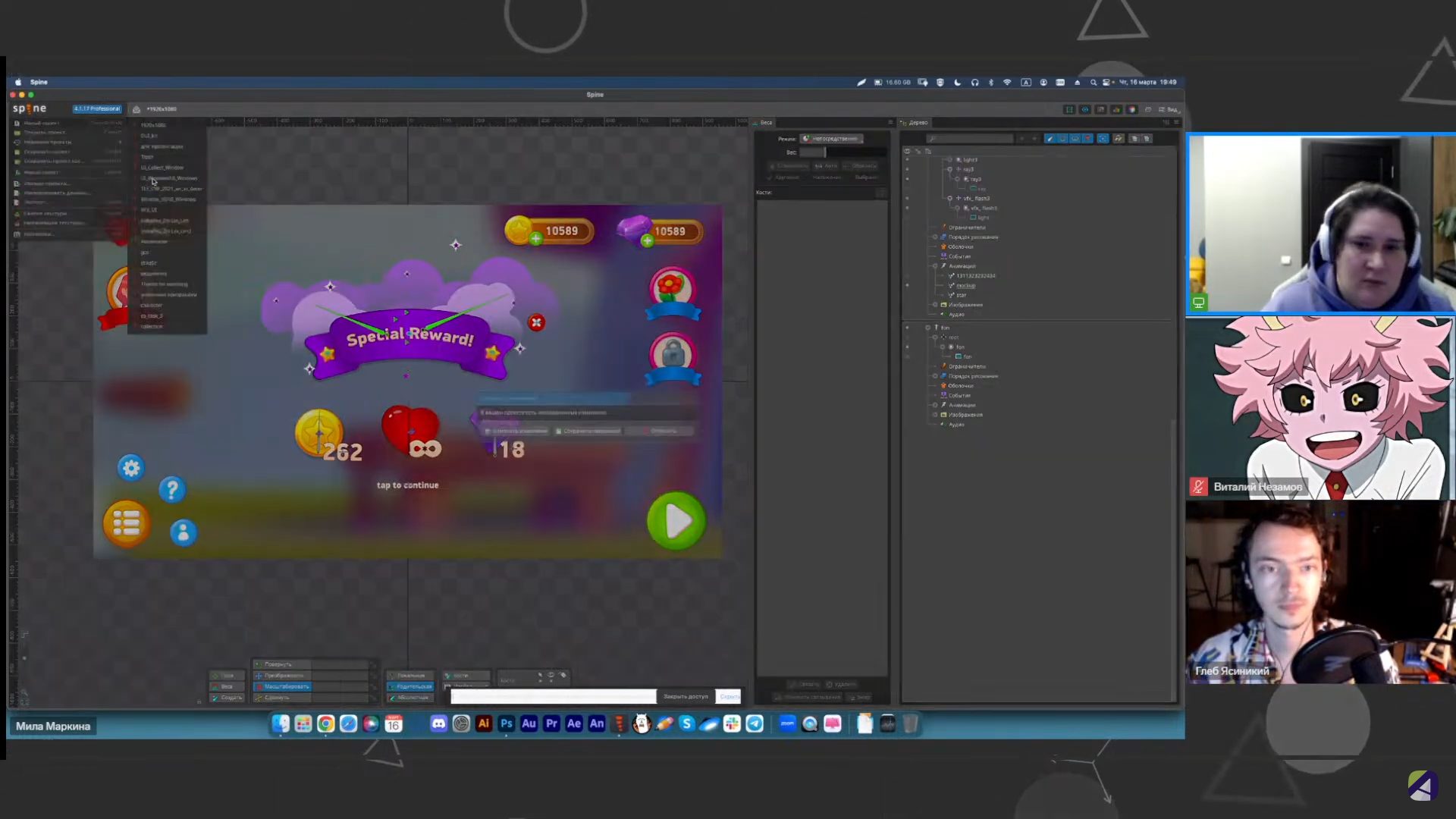This screenshot has width=1456, height=819.
Task: Collapse the root bone under fon
Action: point(935,337)
